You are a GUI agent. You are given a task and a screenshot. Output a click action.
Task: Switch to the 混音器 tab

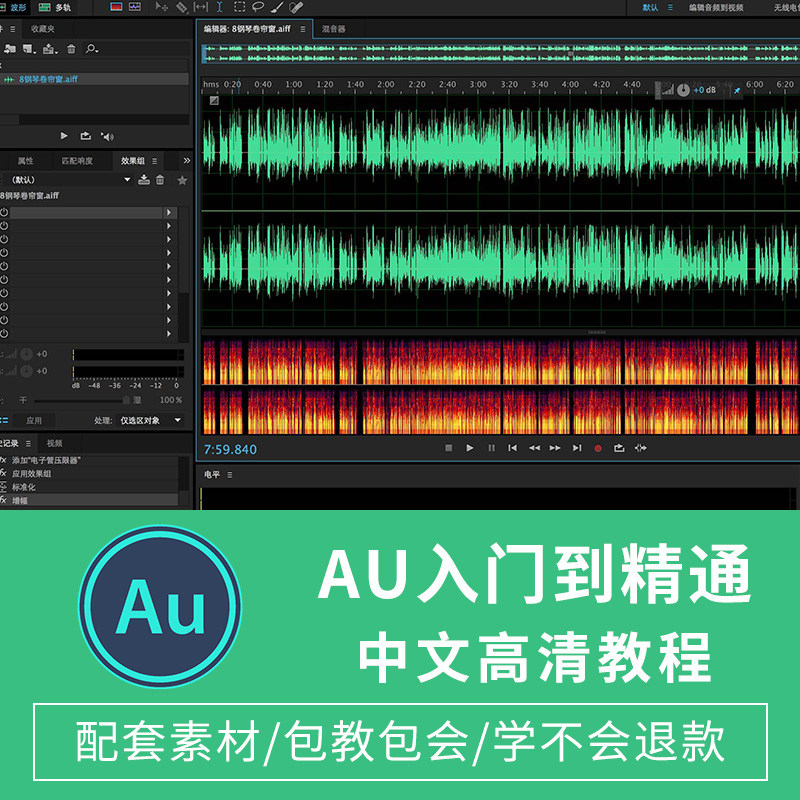click(334, 29)
